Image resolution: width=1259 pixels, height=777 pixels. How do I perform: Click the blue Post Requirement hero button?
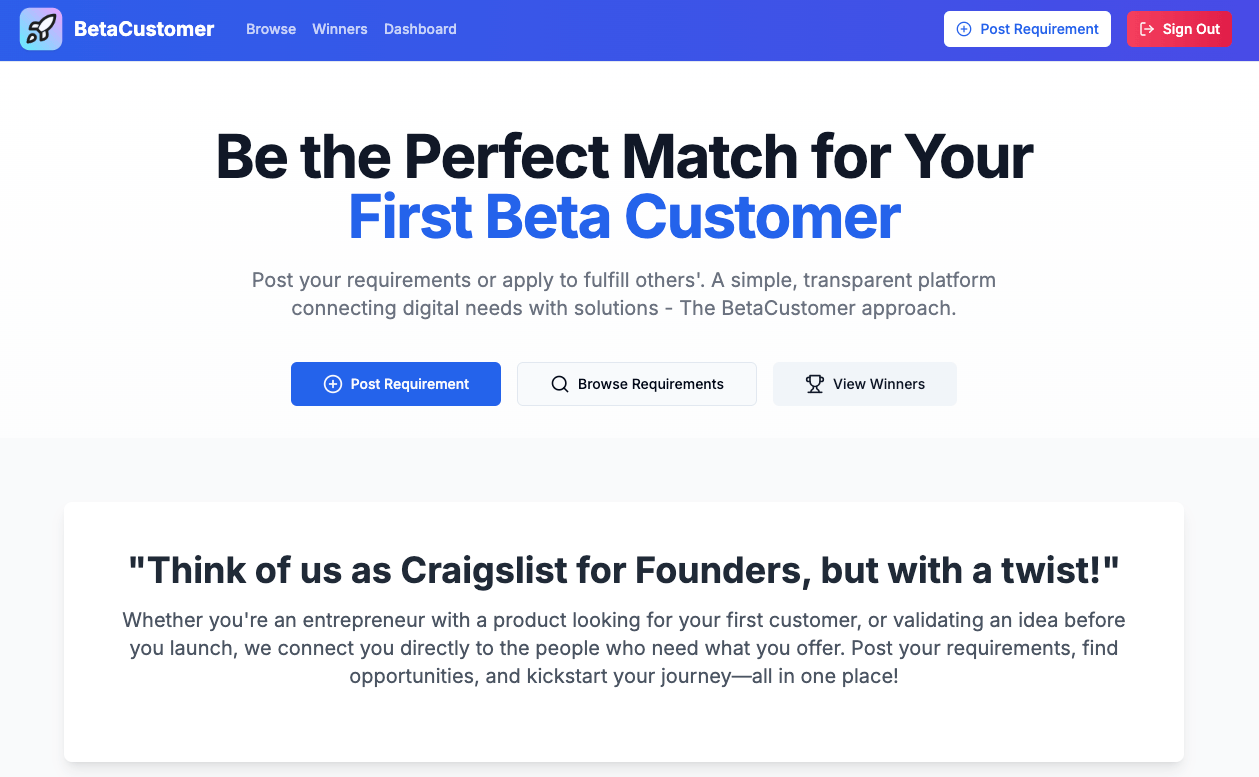pyautogui.click(x=396, y=384)
